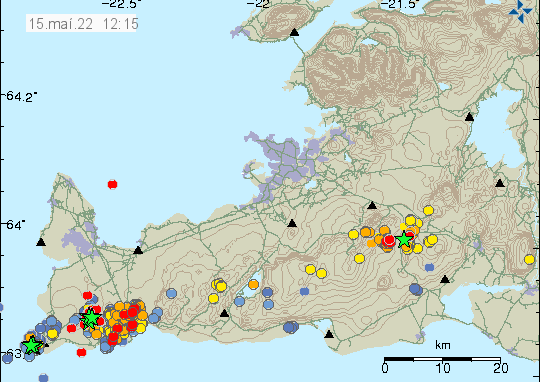
Task: Click the 64.2° latitude label
Action: [21, 96]
